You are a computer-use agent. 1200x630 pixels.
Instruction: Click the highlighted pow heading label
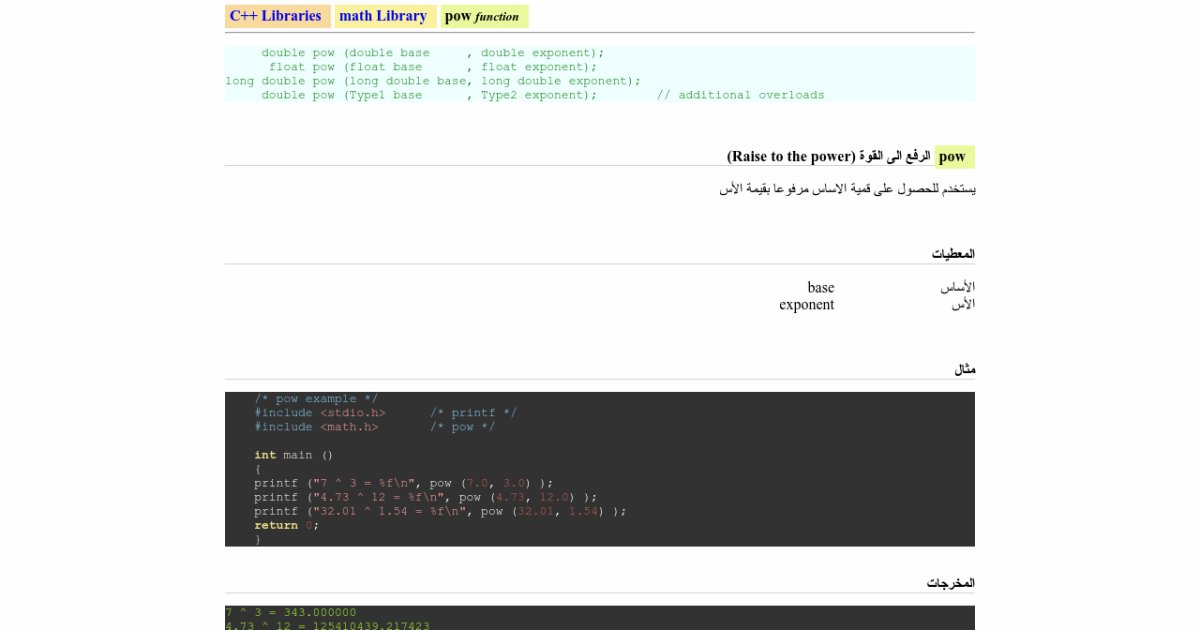[952, 156]
